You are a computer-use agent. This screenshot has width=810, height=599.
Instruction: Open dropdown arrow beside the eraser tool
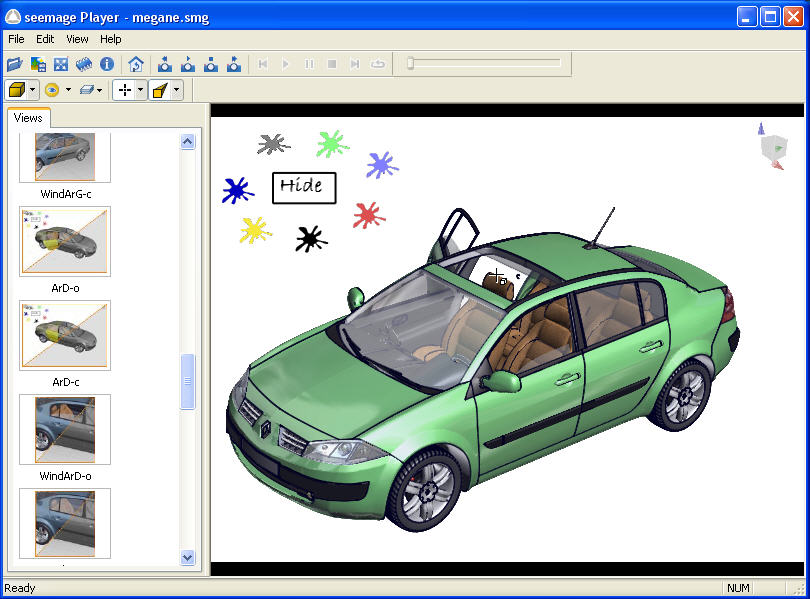pos(100,90)
